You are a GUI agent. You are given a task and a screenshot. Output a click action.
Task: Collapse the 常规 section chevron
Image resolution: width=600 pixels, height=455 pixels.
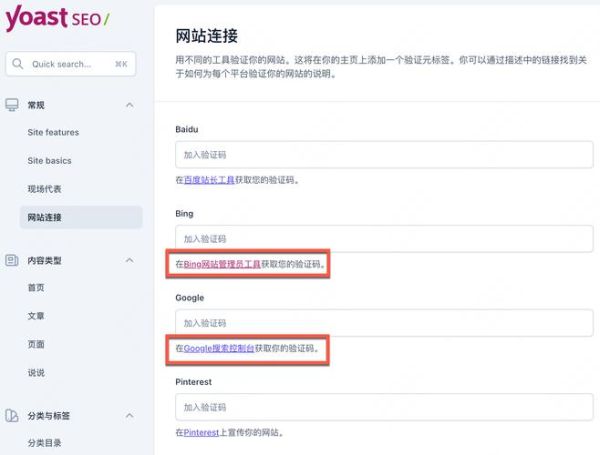pos(129,105)
